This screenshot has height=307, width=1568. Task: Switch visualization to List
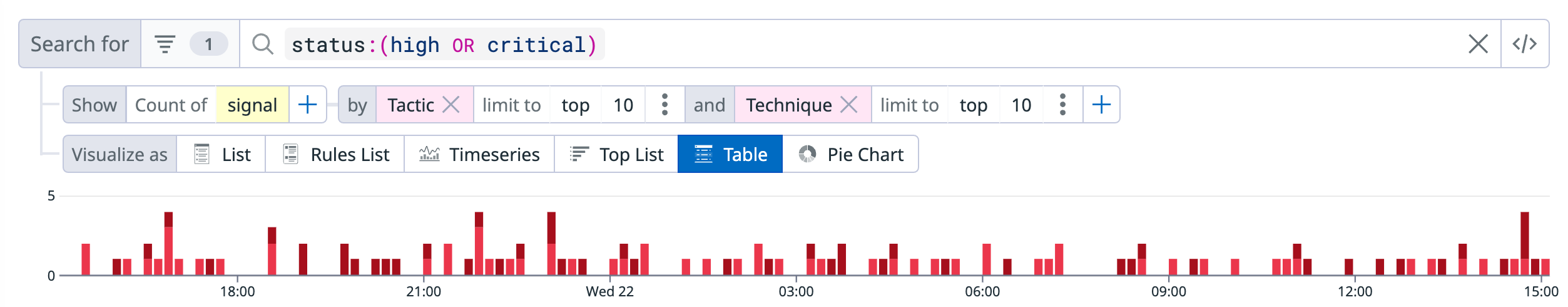tap(222, 154)
